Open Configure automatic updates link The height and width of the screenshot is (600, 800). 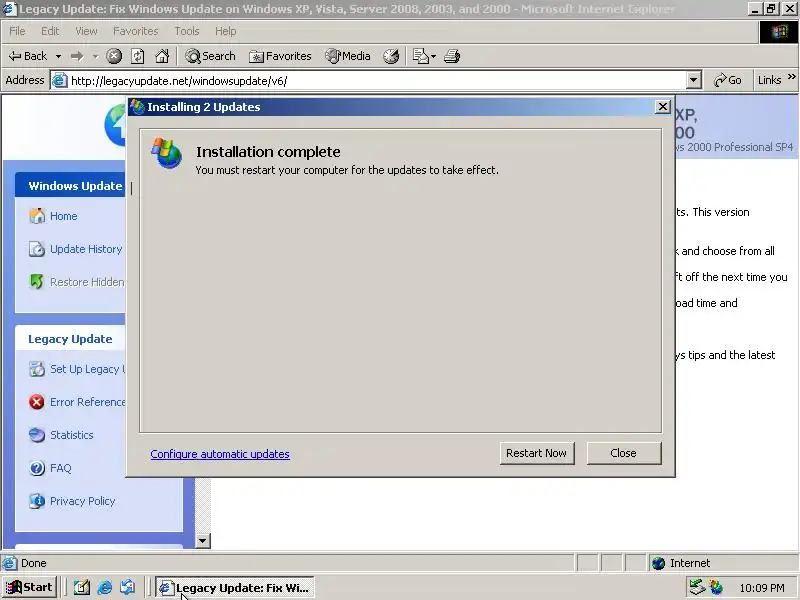[220, 454]
